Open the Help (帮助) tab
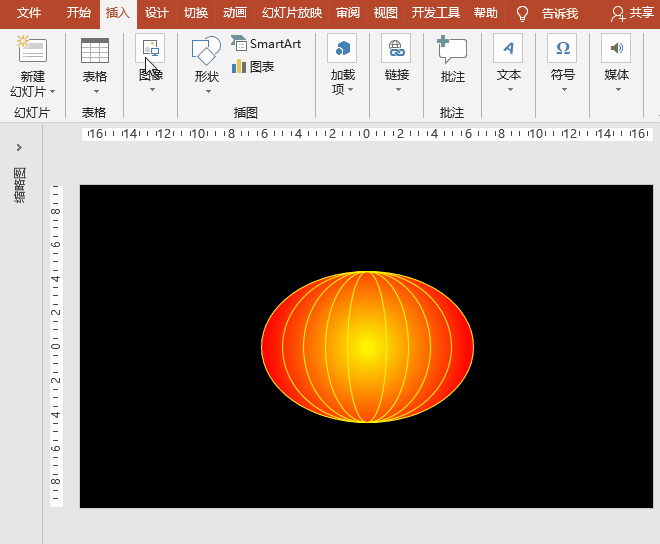Screen dimensions: 660x544 point(485,13)
